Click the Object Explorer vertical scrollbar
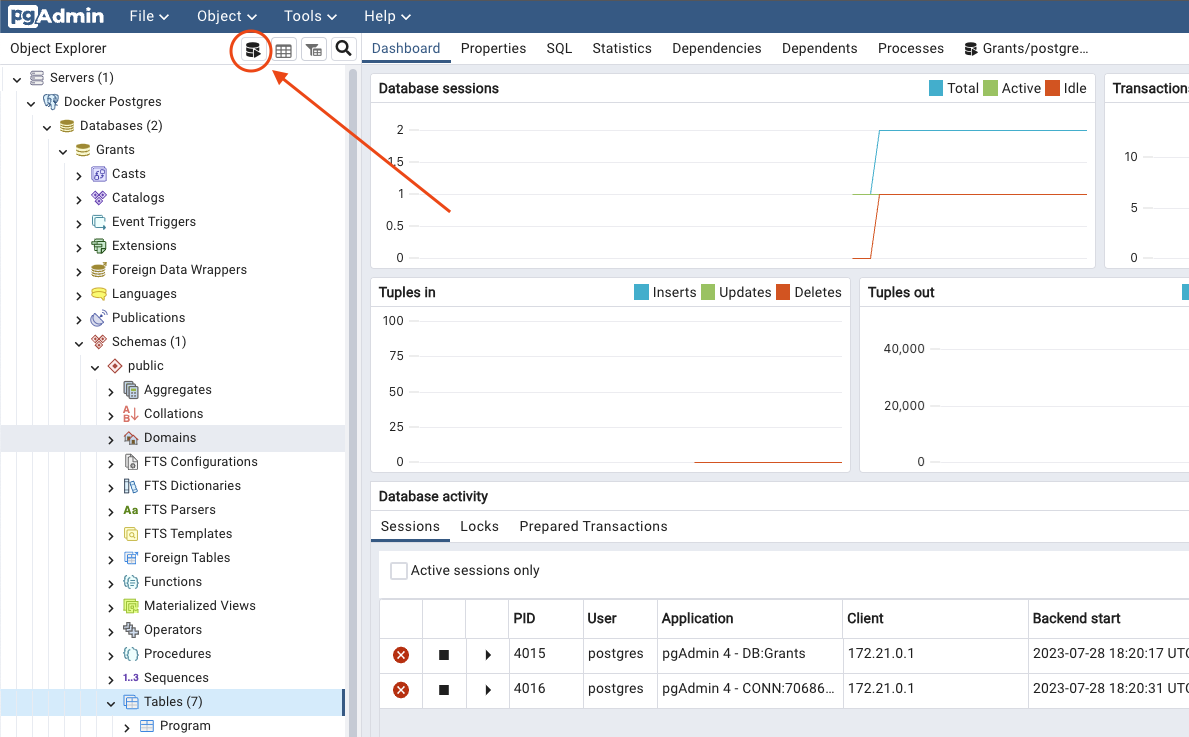Image resolution: width=1189 pixels, height=737 pixels. pyautogui.click(x=353, y=402)
